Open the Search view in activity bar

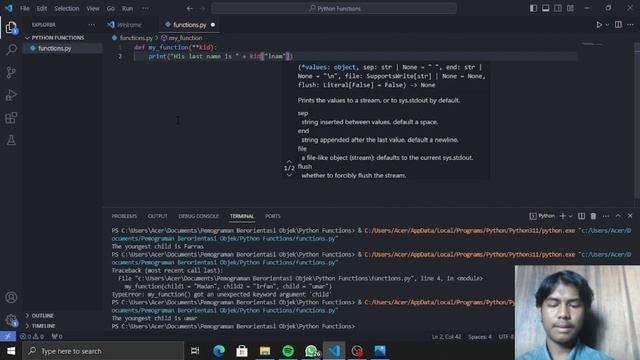click(x=11, y=50)
